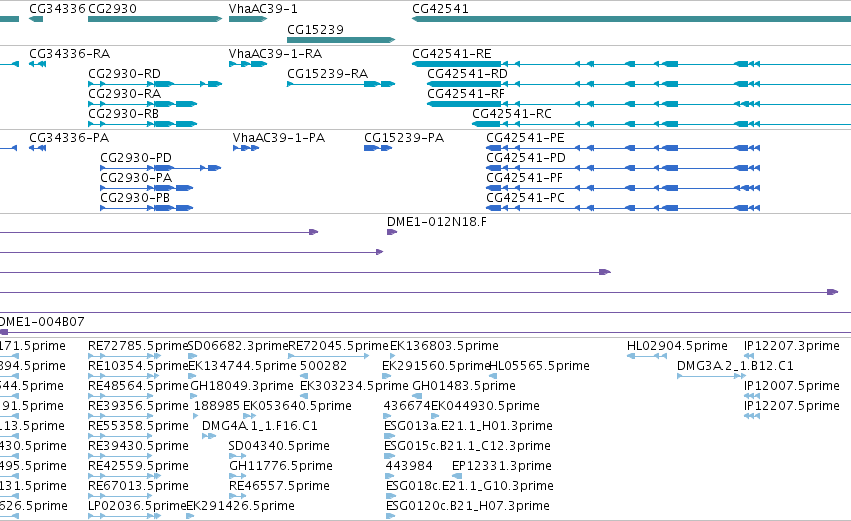Choose EST EK291426.5prime
Viewport: 851px width, 521px height.
(240, 506)
